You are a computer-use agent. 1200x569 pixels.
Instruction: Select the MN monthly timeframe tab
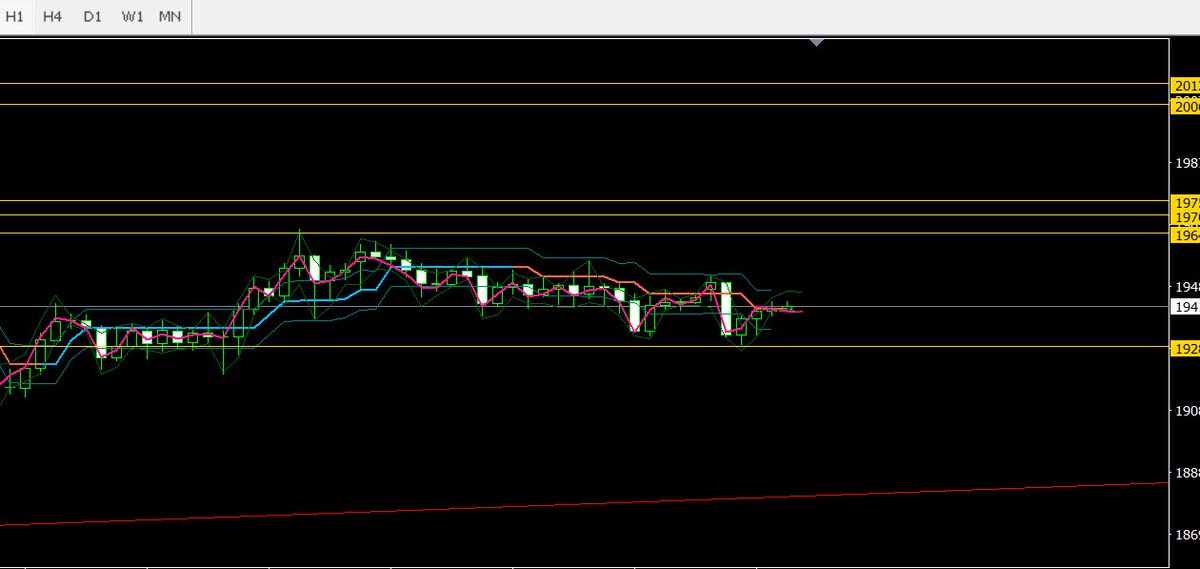point(170,17)
